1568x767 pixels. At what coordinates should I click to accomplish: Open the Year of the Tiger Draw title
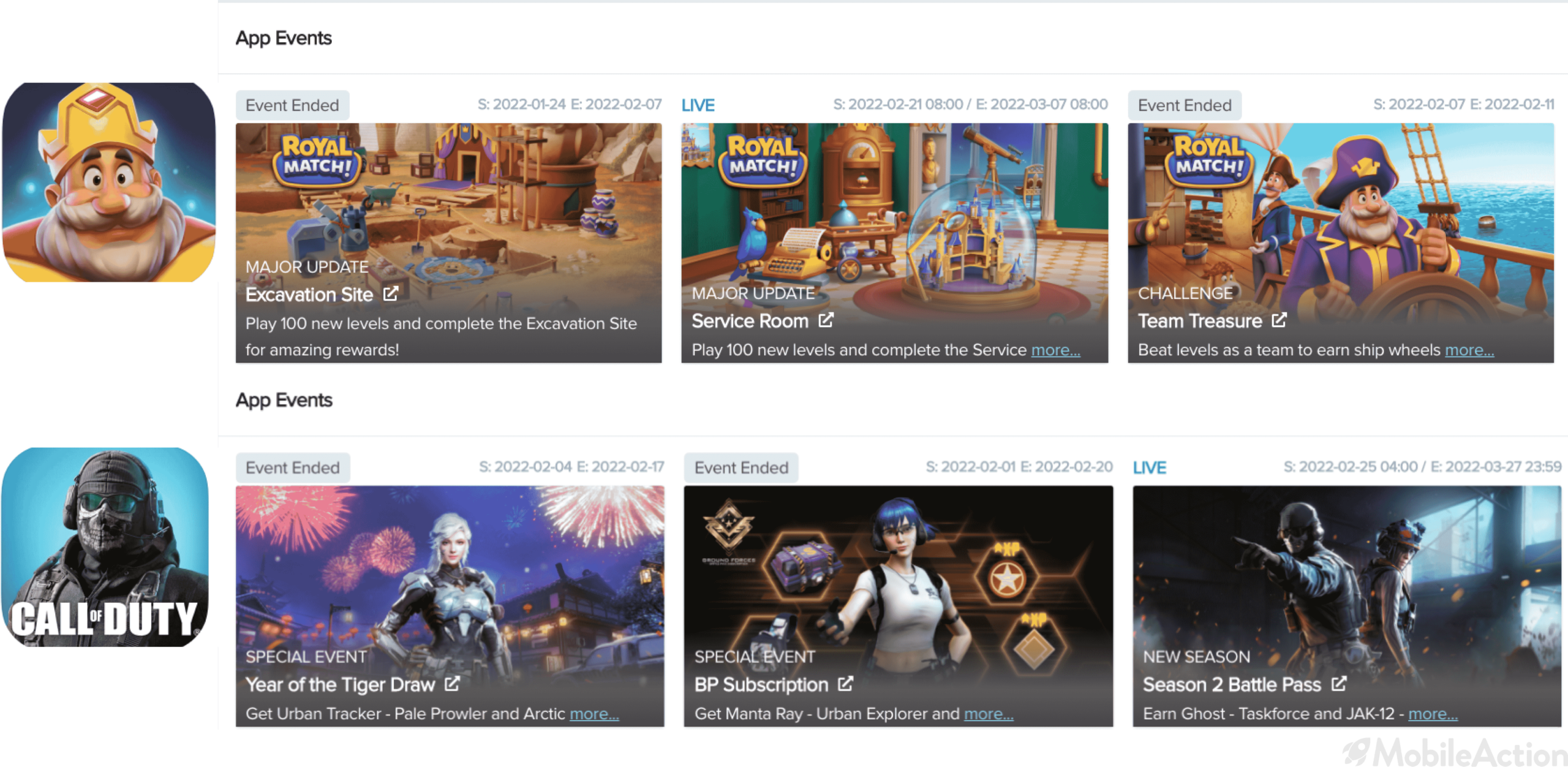340,684
